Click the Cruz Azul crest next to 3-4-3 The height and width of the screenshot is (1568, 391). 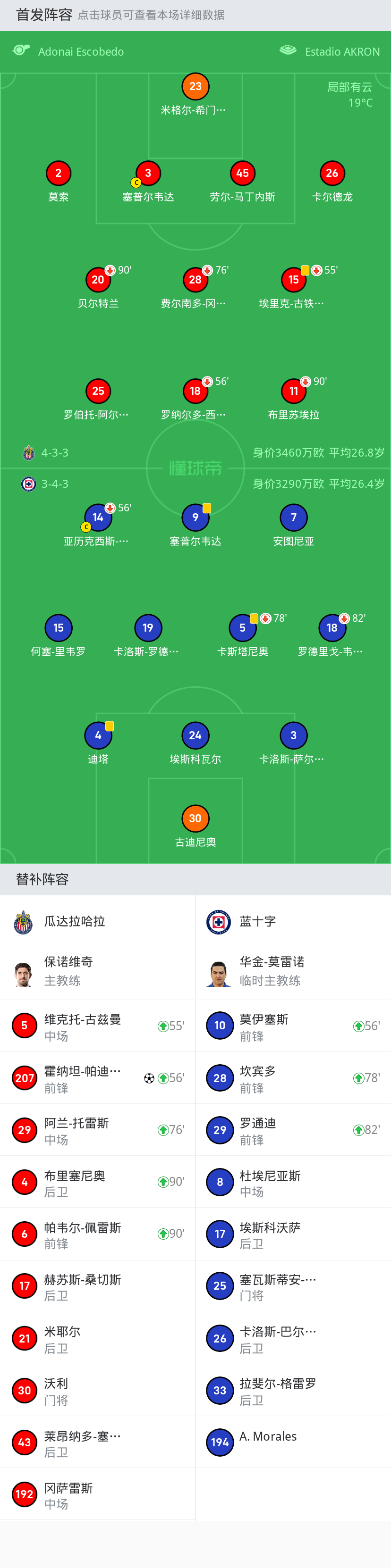point(29,484)
